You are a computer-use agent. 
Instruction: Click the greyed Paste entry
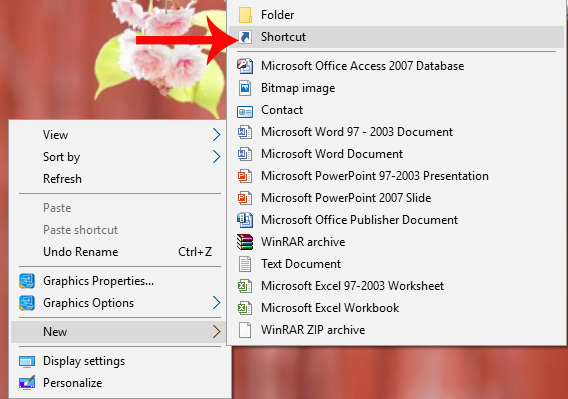117,208
